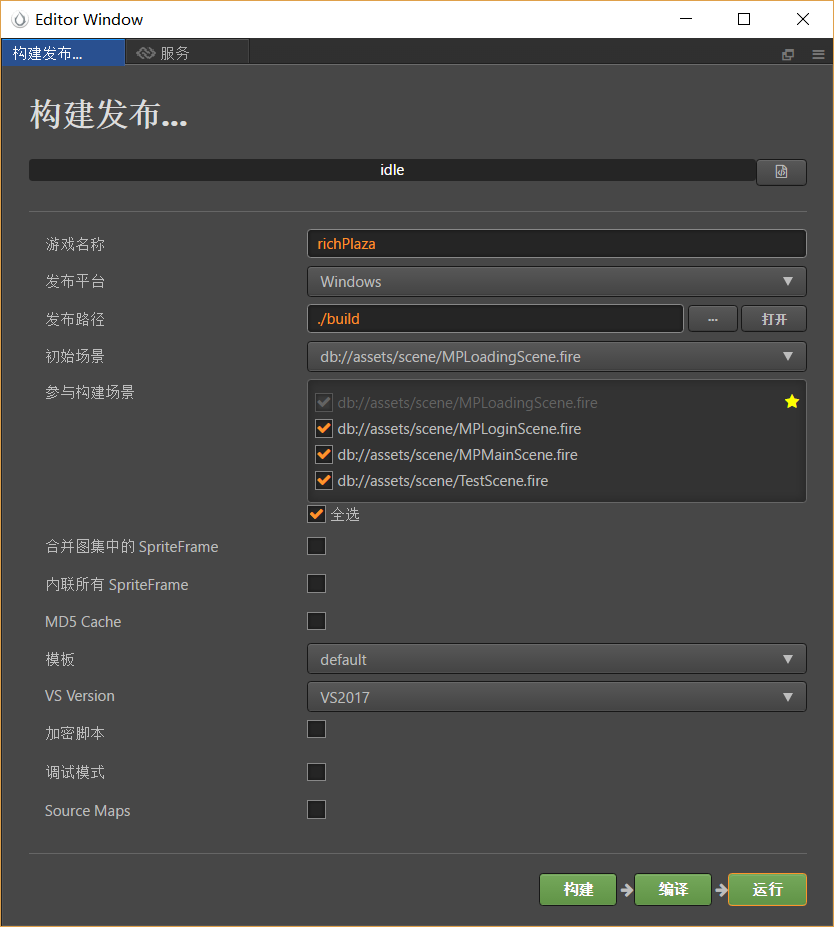Image resolution: width=834 pixels, height=927 pixels.
Task: Click the yellow star on MPLoadingScene
Action: [791, 402]
